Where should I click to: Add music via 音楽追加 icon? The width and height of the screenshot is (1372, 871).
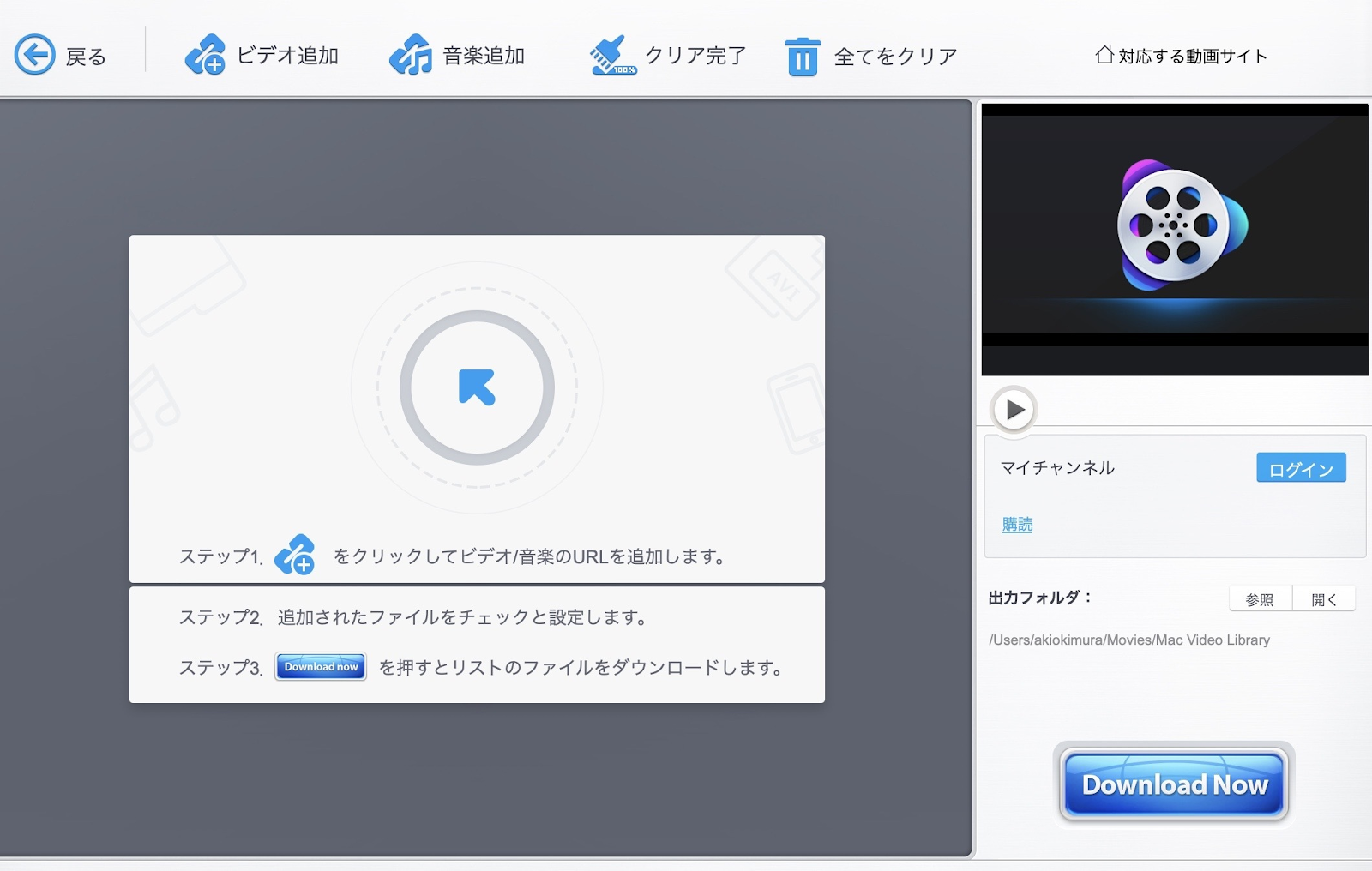coord(411,55)
